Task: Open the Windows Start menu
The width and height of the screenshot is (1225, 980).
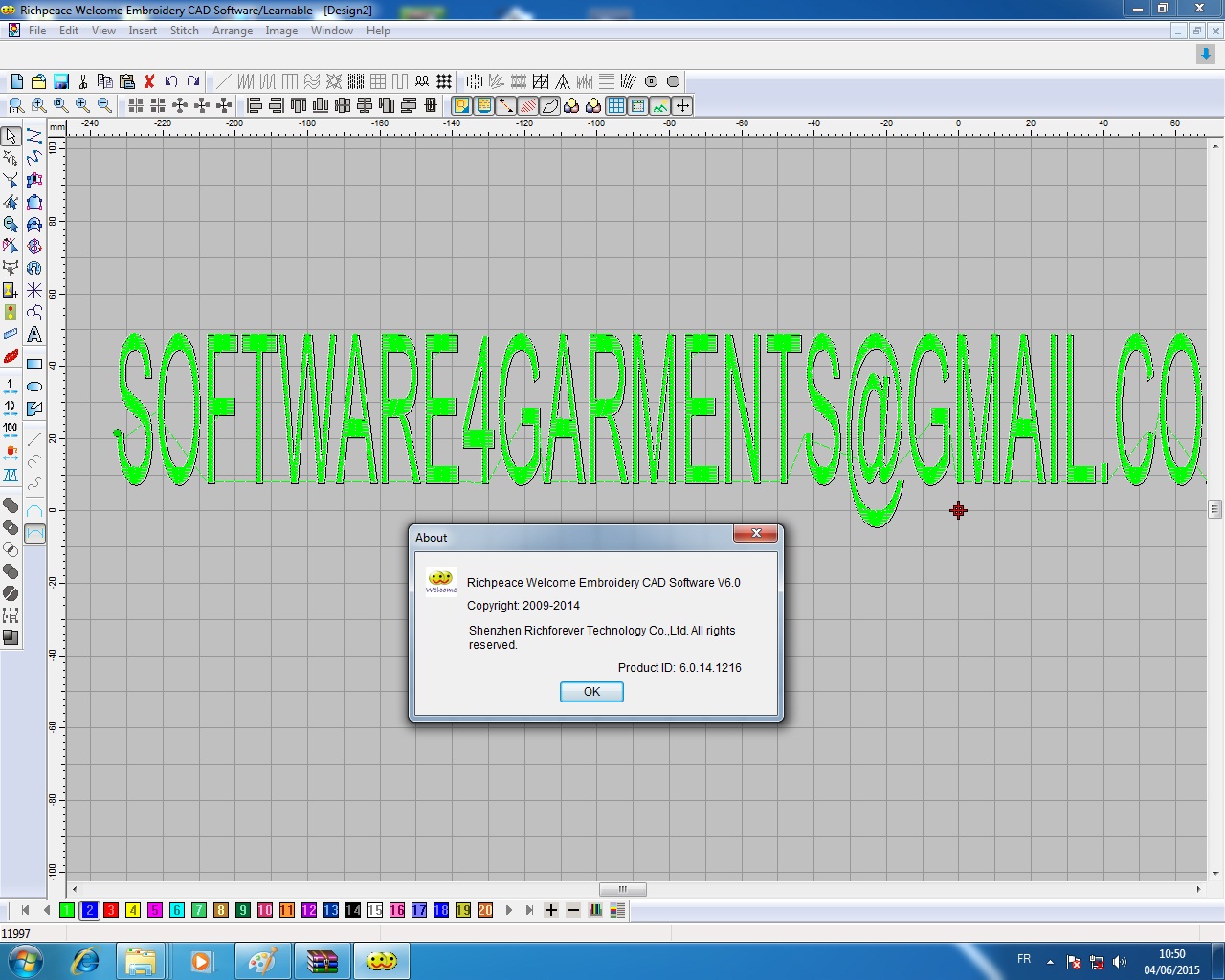Action: click(x=25, y=961)
